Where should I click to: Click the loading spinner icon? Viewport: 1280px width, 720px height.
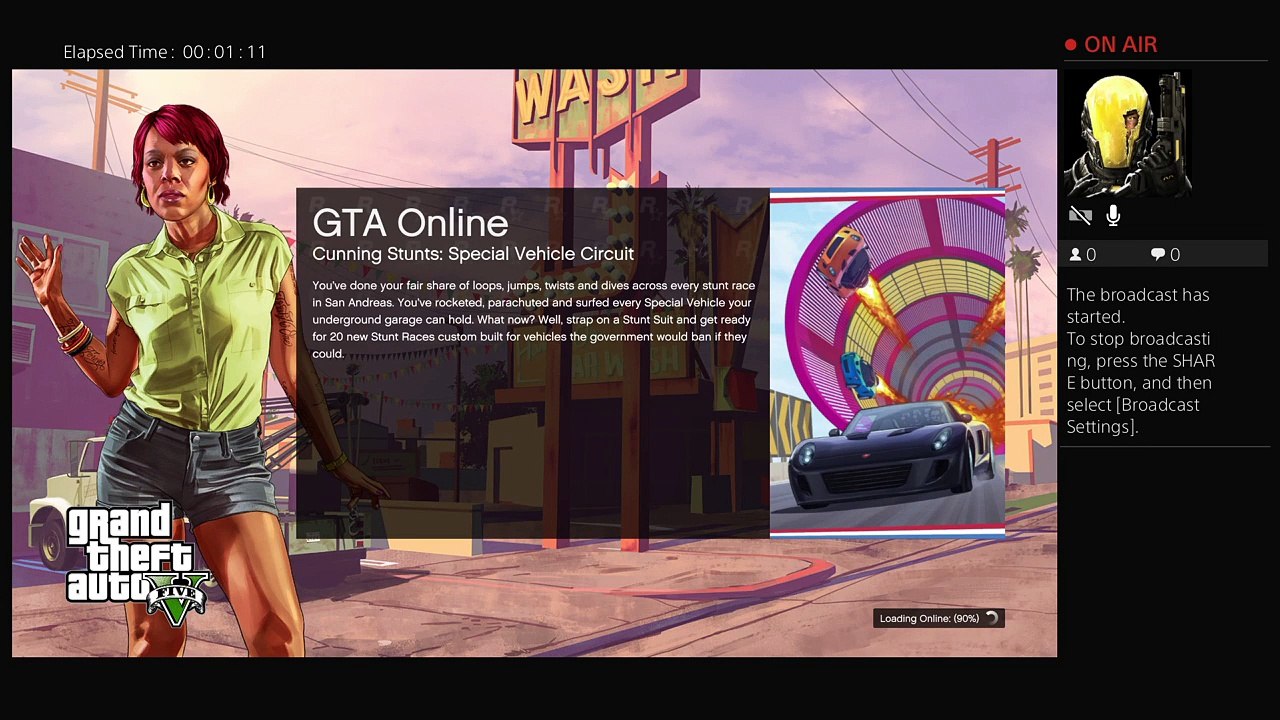coord(991,618)
